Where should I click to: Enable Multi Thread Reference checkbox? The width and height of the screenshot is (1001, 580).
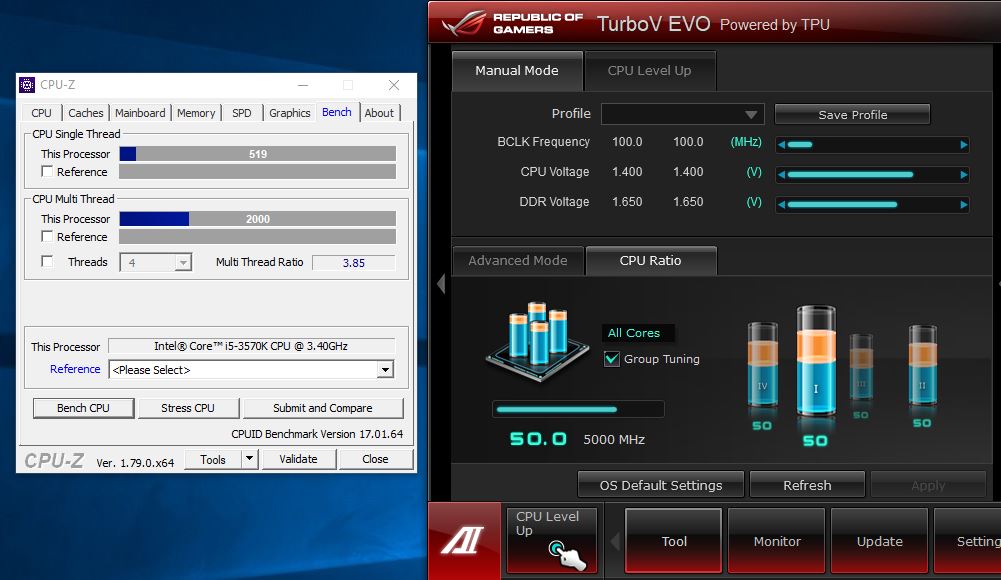coord(47,237)
